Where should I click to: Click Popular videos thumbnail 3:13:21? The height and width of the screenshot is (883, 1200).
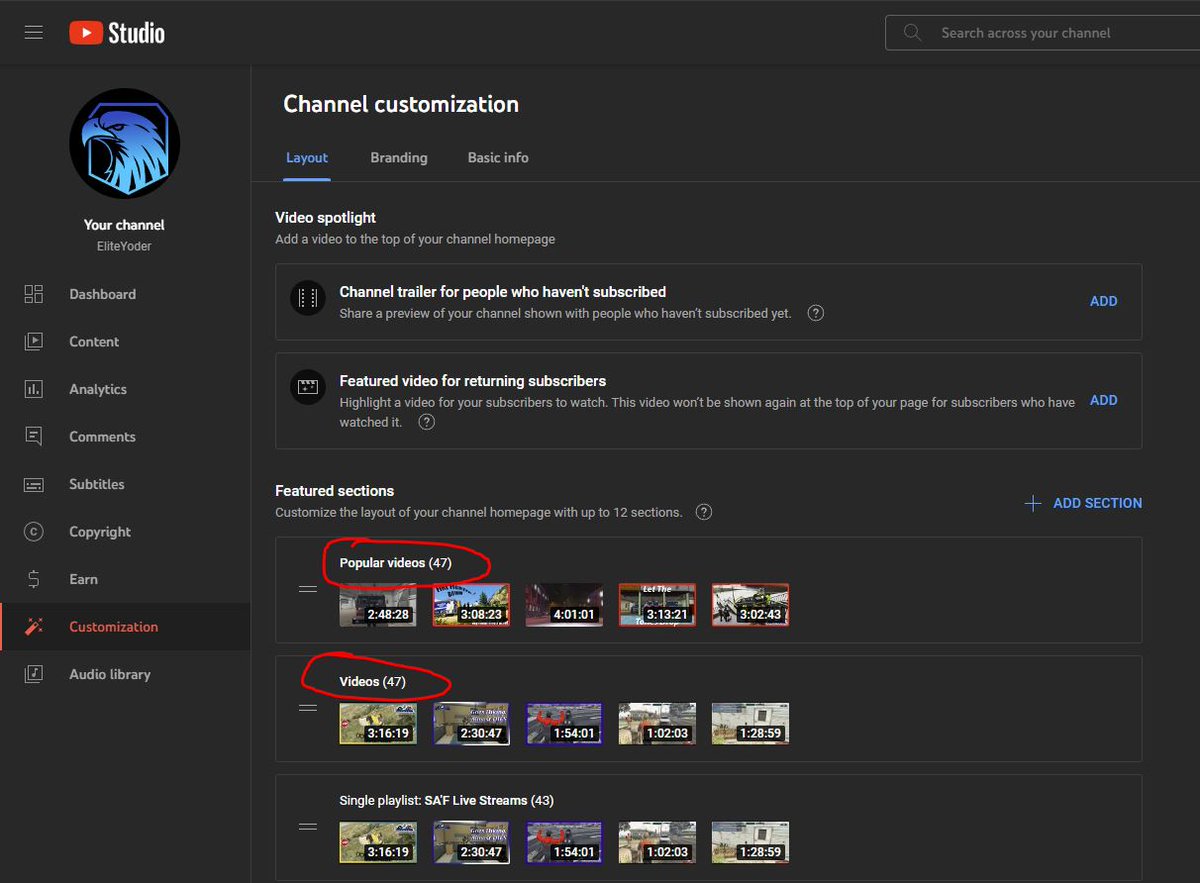[657, 605]
